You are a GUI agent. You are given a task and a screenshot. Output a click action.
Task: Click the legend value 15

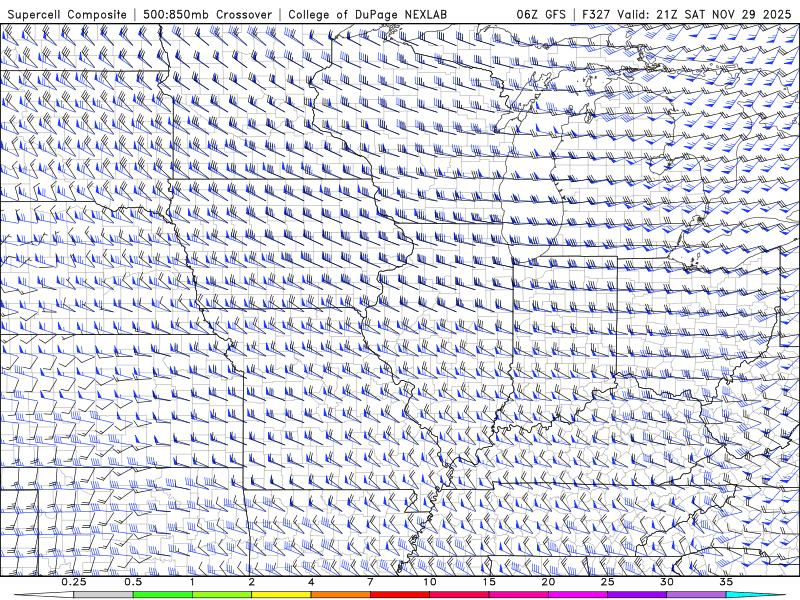(489, 582)
